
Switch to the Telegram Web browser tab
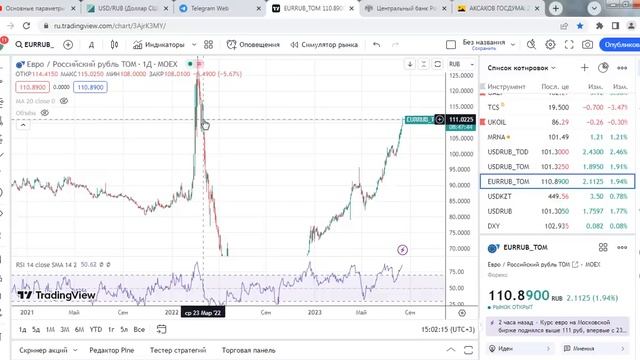[x=220, y=8]
